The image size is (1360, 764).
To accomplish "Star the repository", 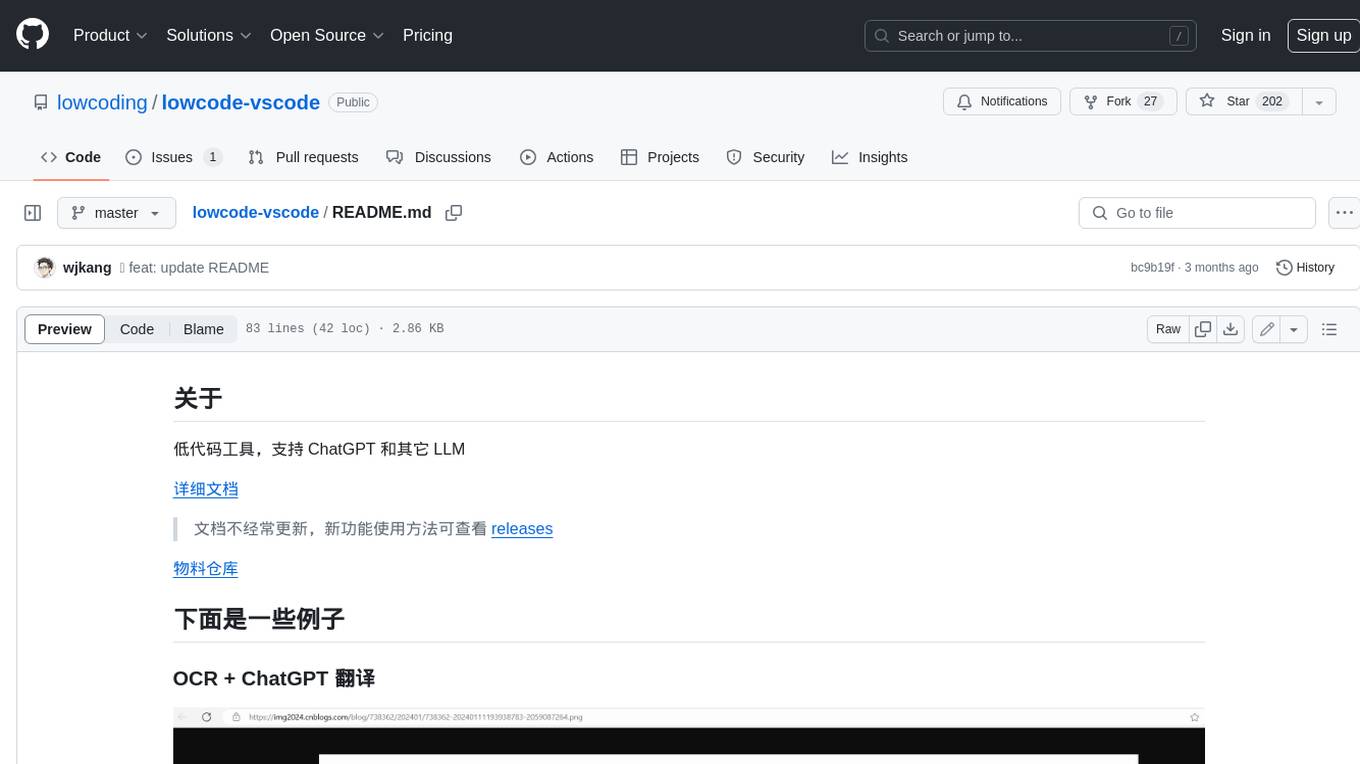I will pyautogui.click(x=1243, y=102).
